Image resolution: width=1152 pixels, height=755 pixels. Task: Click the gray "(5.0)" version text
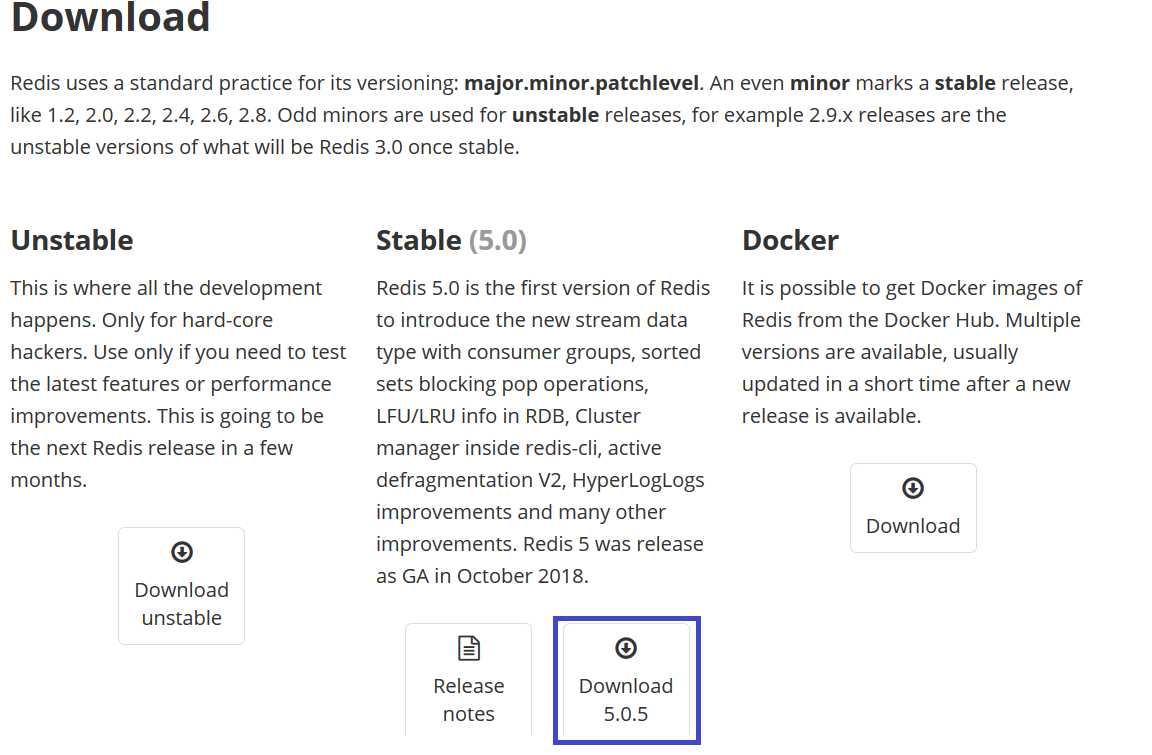pos(498,240)
